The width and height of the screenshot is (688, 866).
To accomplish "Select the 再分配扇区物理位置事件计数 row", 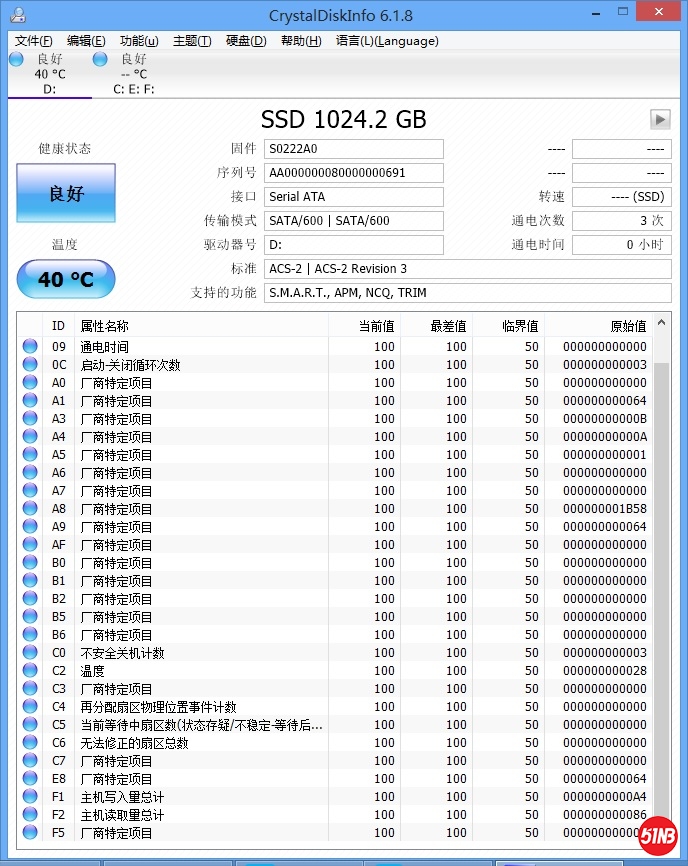I will pos(336,706).
